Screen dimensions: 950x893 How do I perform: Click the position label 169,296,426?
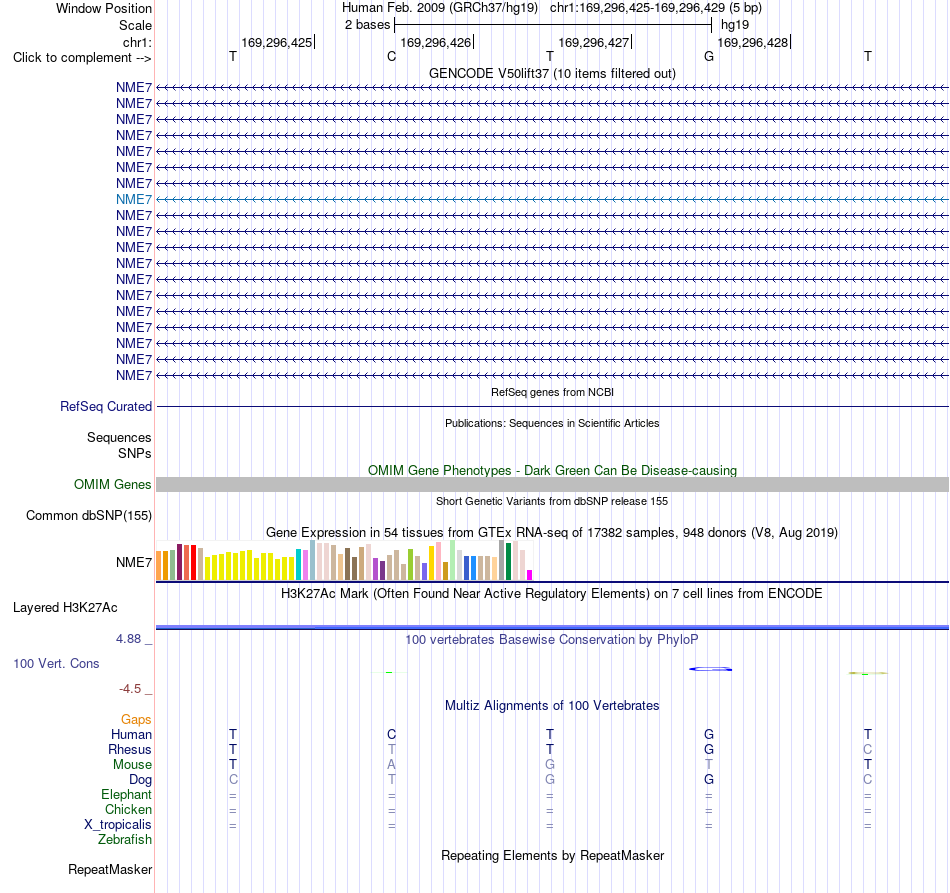[x=435, y=42]
